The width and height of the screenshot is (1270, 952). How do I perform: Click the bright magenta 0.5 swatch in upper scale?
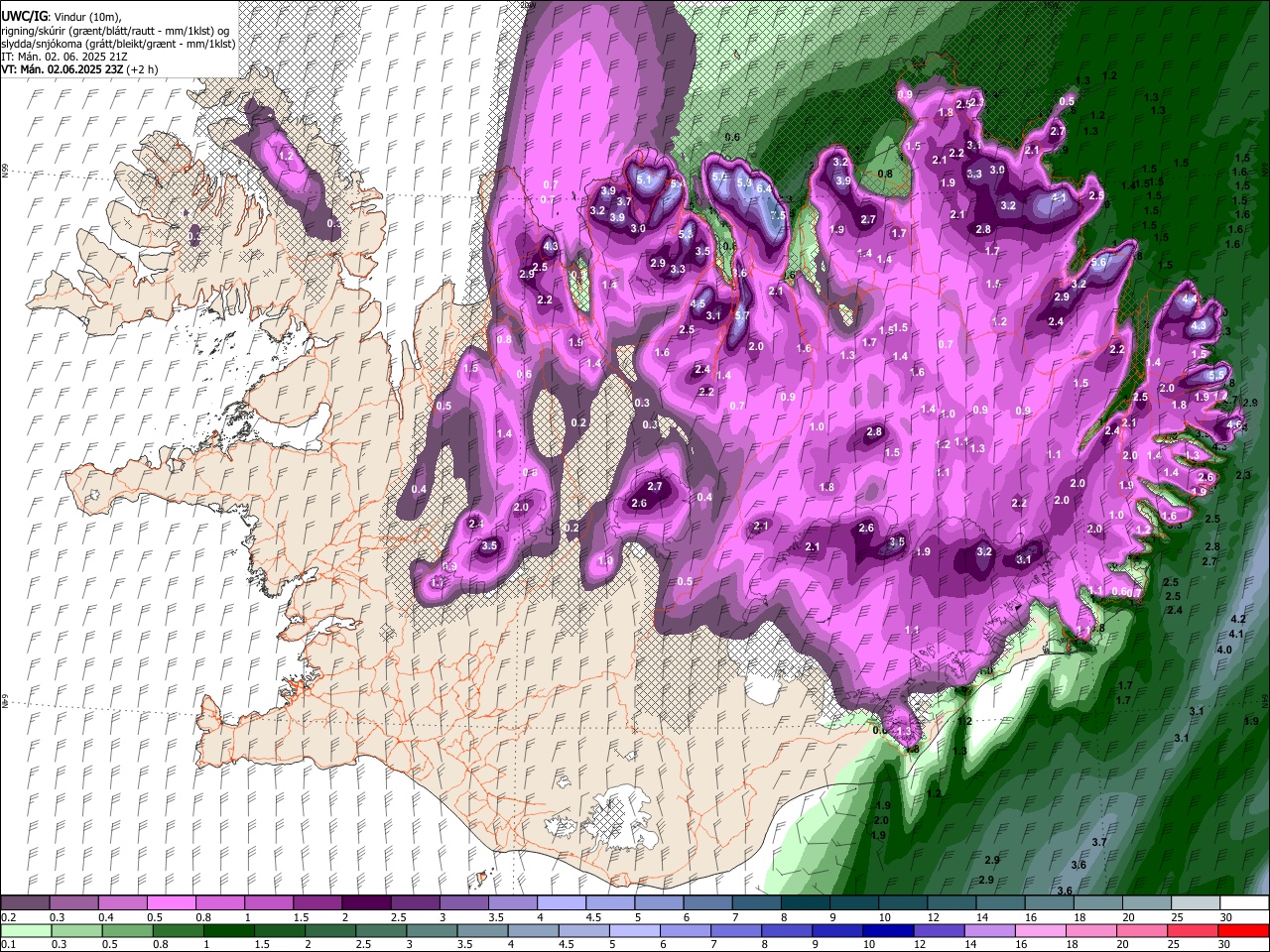[171, 902]
